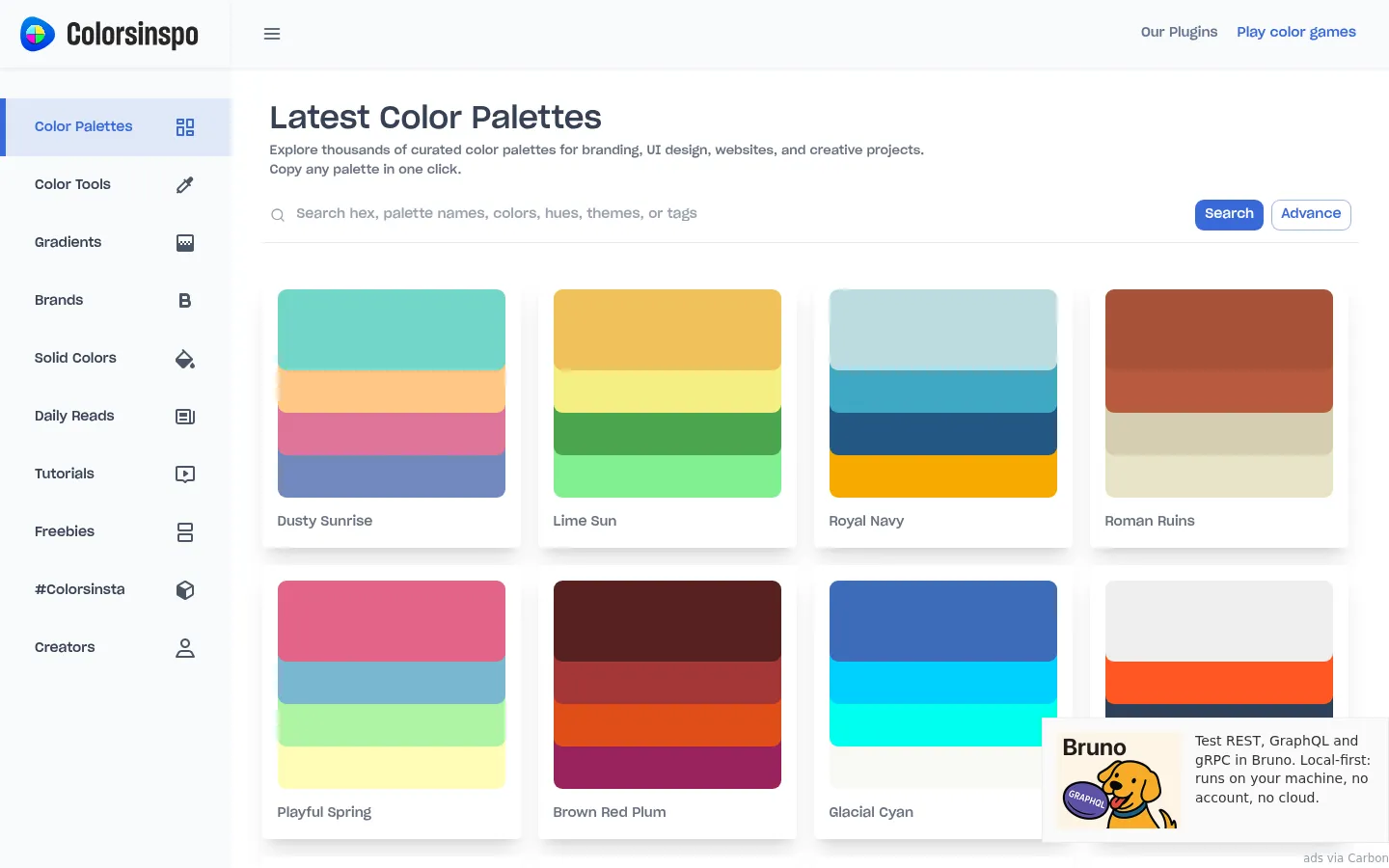Open Daily Reads section
Screen dimensions: 1389x868
coord(116,417)
